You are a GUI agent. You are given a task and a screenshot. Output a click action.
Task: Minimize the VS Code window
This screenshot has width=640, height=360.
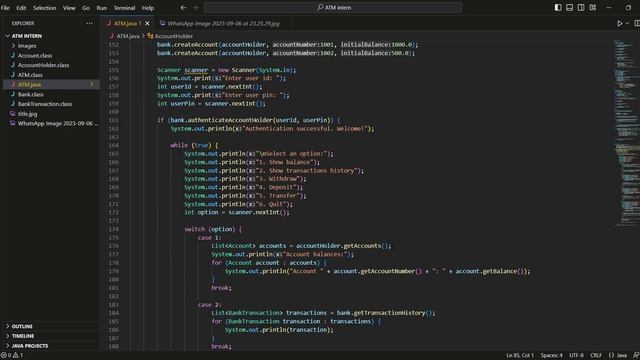pos(609,7)
